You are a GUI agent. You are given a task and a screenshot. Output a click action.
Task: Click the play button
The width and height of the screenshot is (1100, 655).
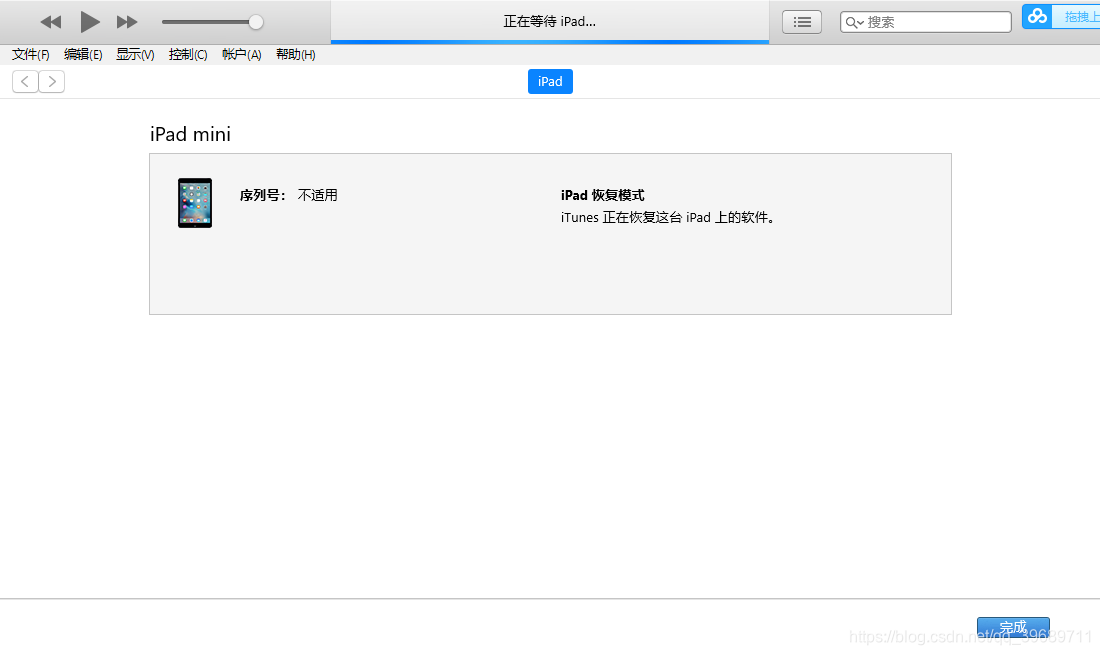(x=89, y=22)
